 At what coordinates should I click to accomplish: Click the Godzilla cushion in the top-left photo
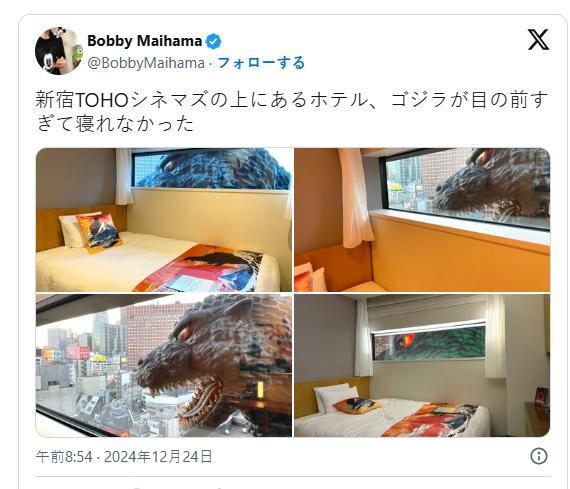[x=99, y=232]
